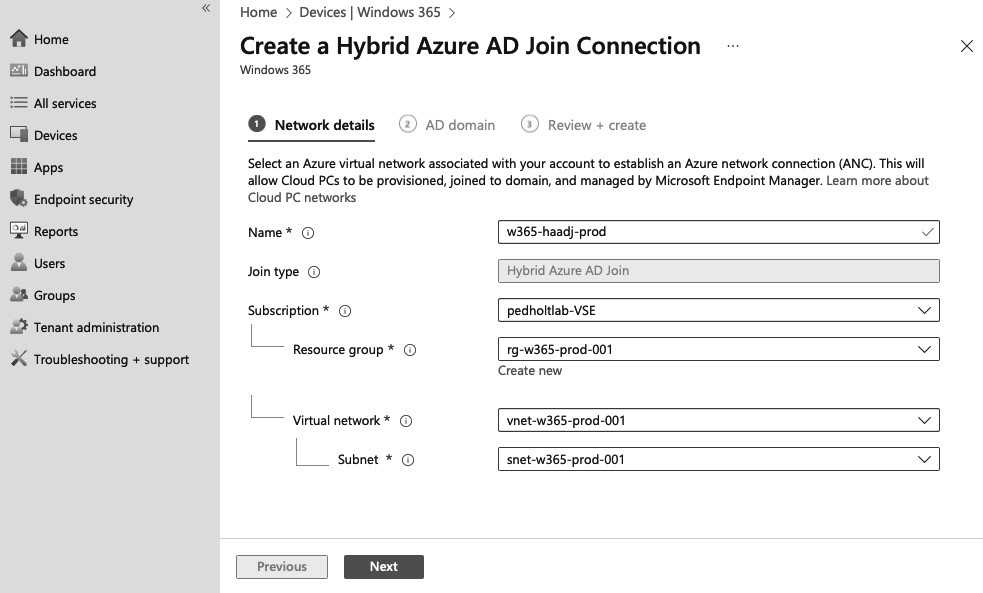The width and height of the screenshot is (983, 593).
Task: Open the Virtual network dropdown
Action: pyautogui.click(x=718, y=420)
